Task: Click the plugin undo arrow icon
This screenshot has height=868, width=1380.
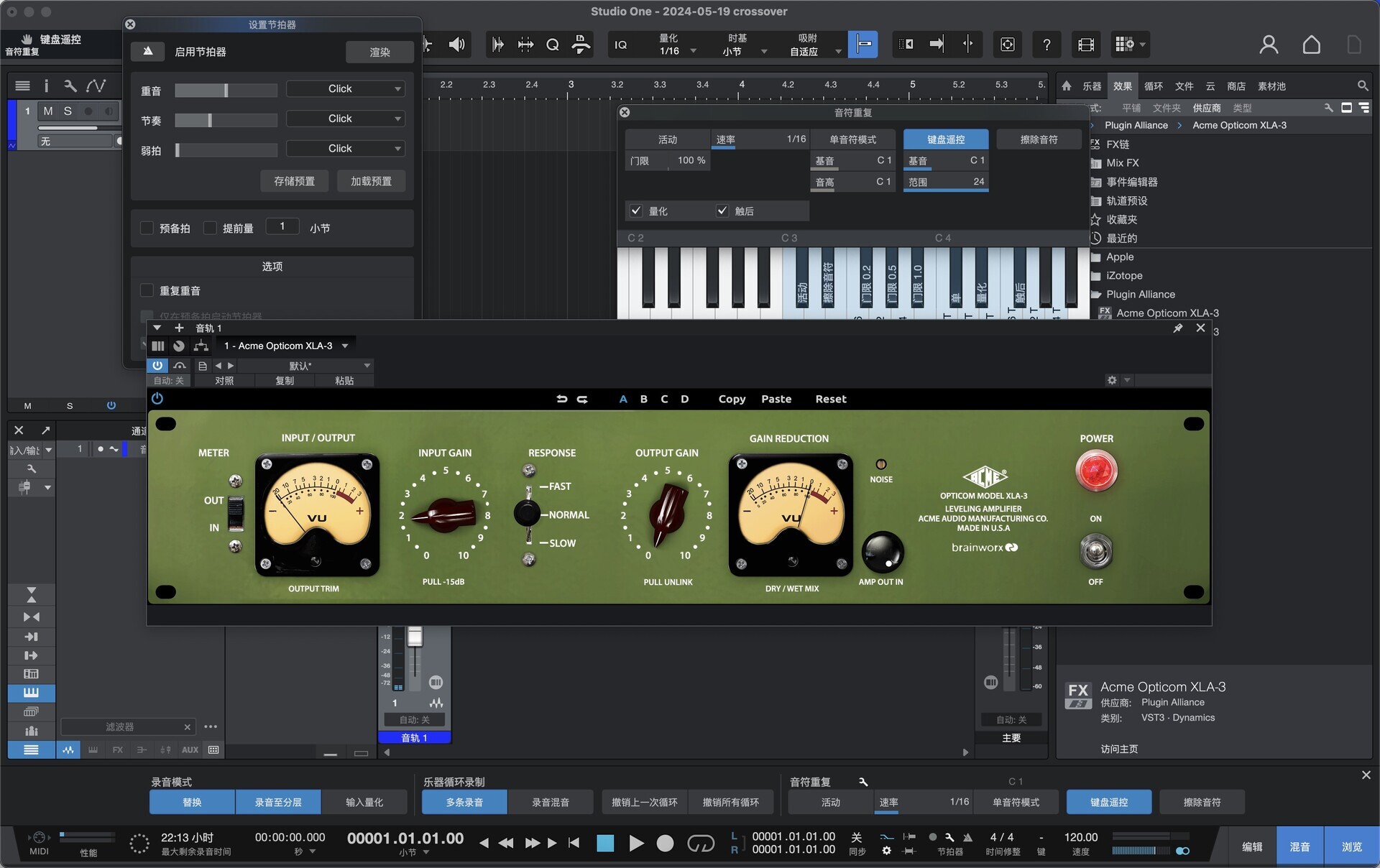Action: (x=562, y=400)
